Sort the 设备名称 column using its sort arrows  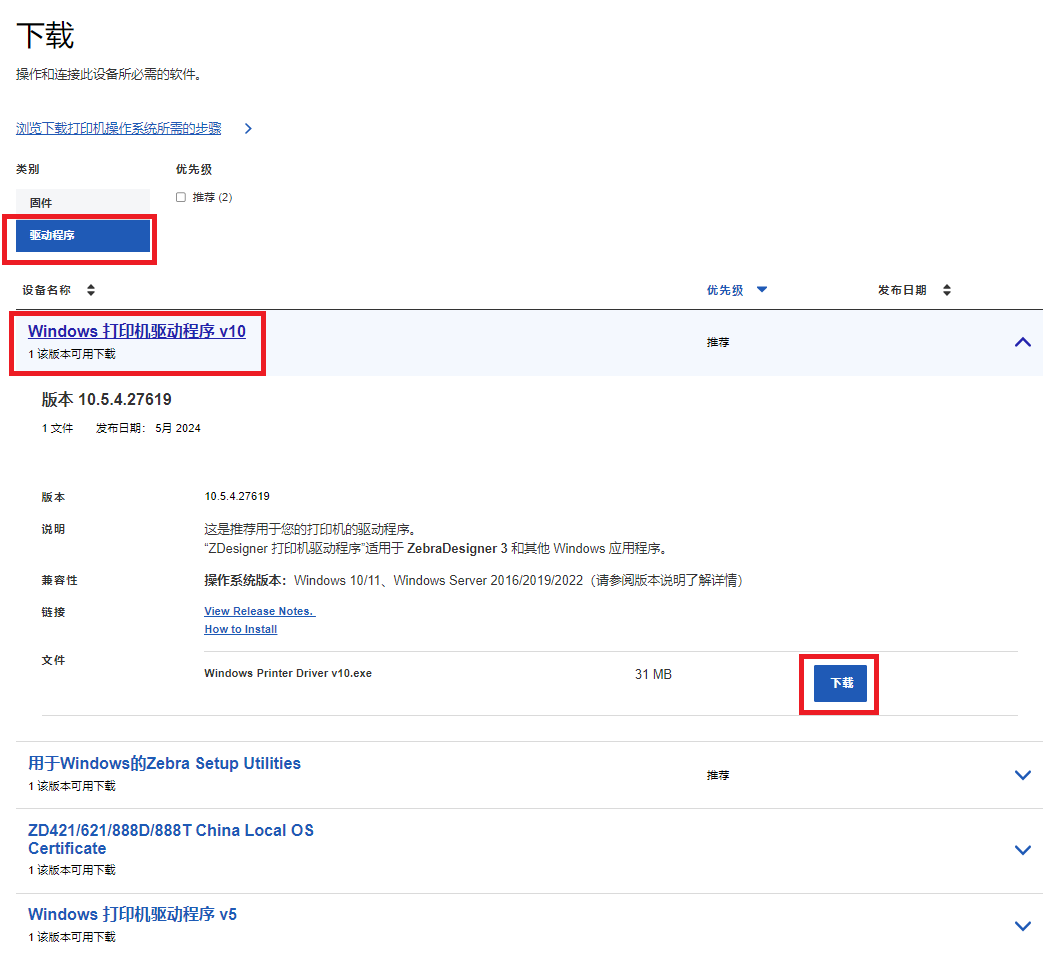[90, 289]
